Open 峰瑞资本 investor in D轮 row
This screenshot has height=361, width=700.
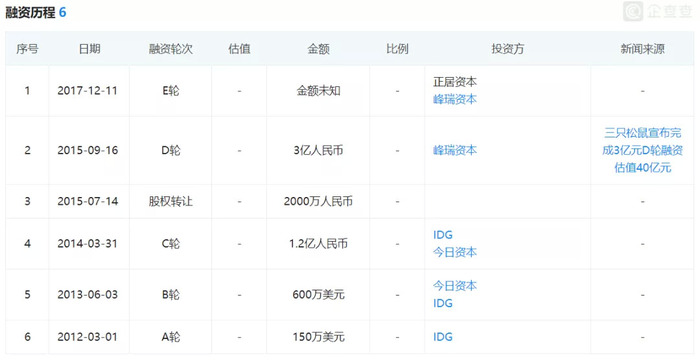454,150
